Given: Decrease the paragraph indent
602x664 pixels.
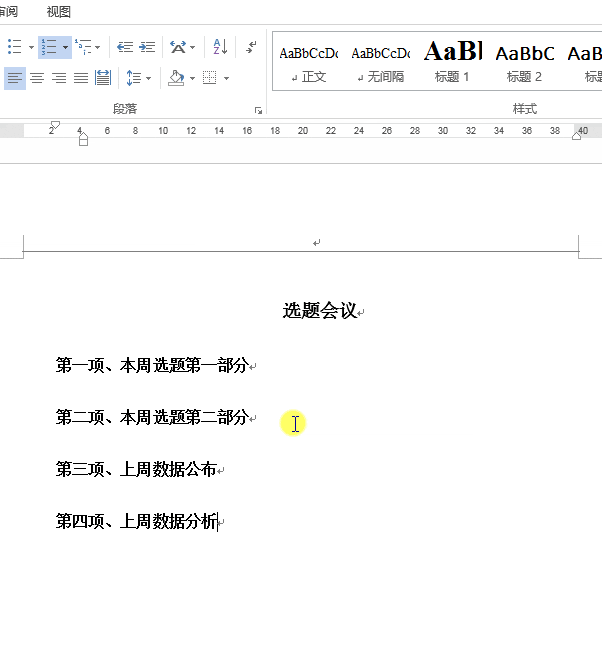Looking at the screenshot, I should 125,47.
